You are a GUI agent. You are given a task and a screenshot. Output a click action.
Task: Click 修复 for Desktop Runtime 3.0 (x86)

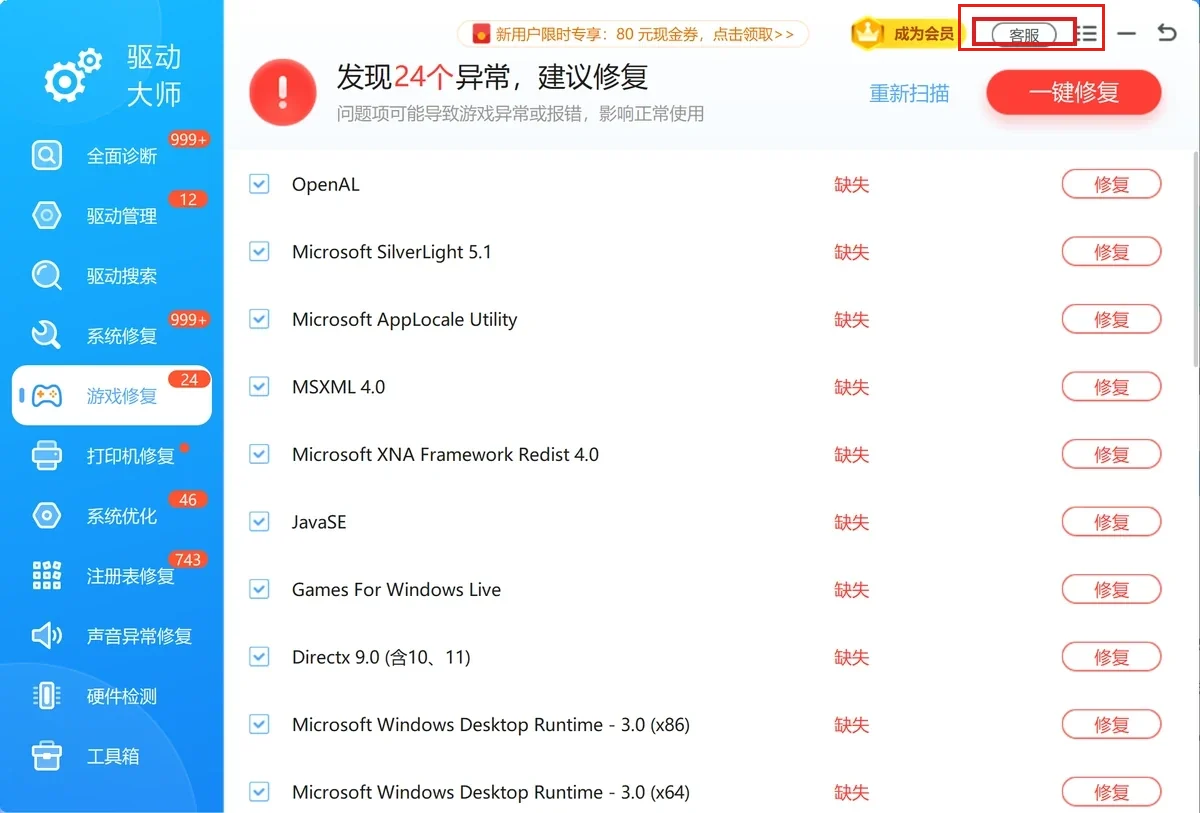tap(1111, 725)
